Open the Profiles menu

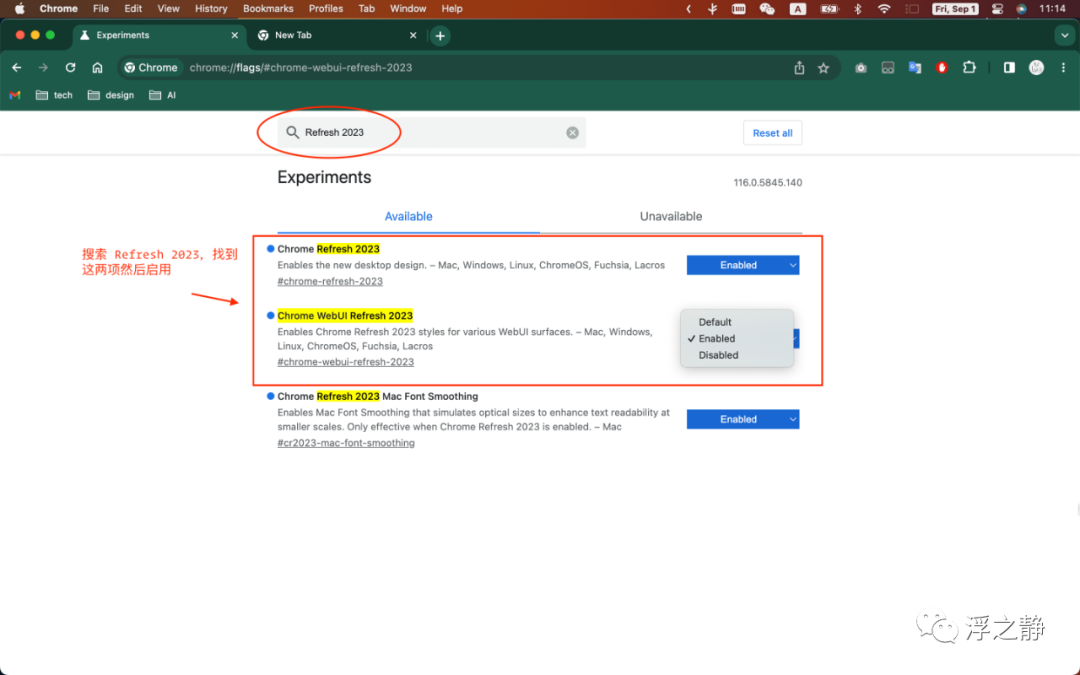tap(326, 9)
